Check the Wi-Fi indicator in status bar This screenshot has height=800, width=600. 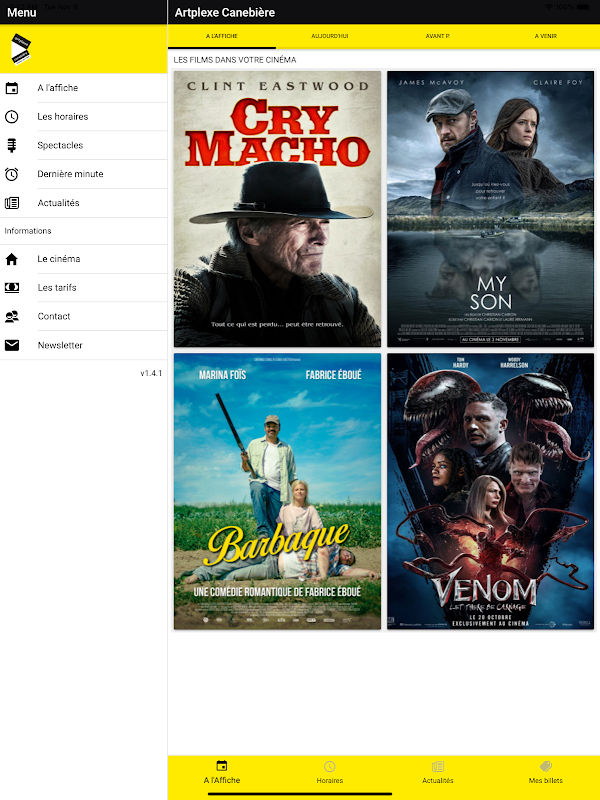click(x=548, y=7)
